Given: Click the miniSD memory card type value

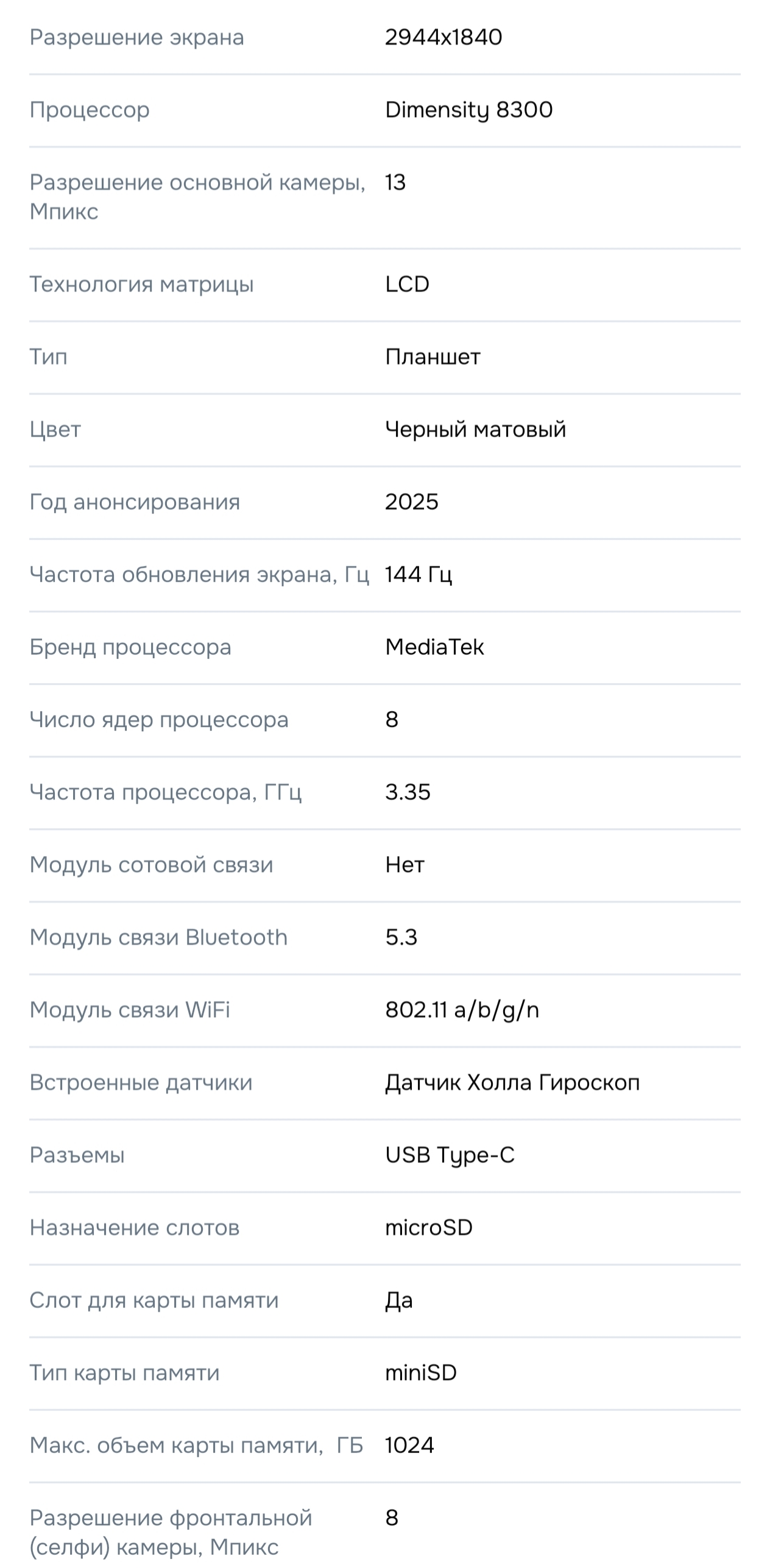Looking at the screenshot, I should (420, 1372).
